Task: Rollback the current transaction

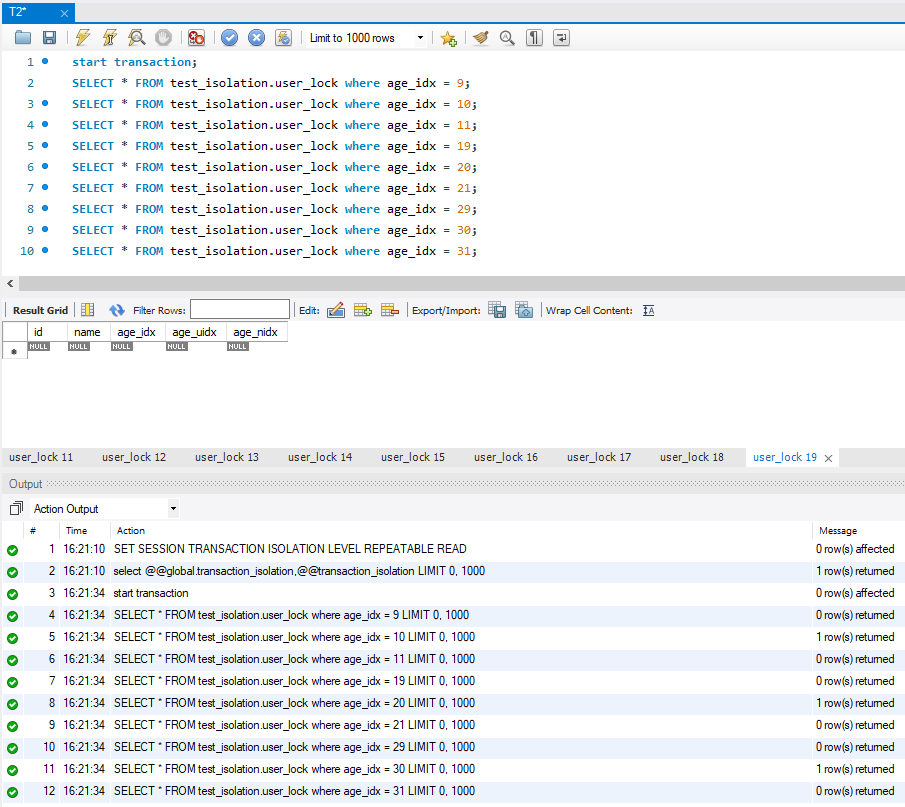Action: tap(256, 38)
